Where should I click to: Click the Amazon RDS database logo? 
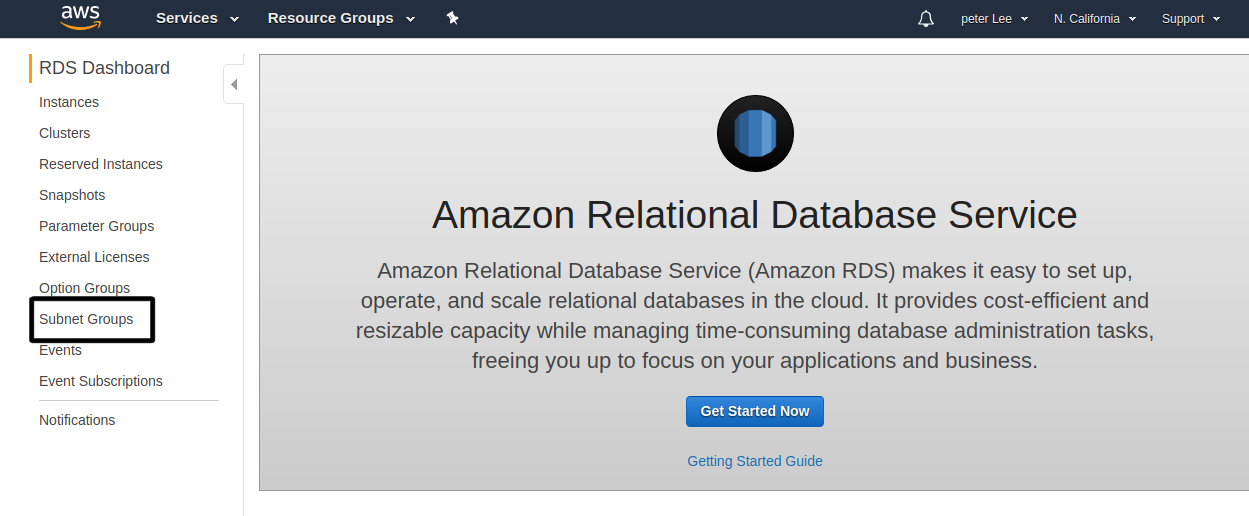pos(755,134)
